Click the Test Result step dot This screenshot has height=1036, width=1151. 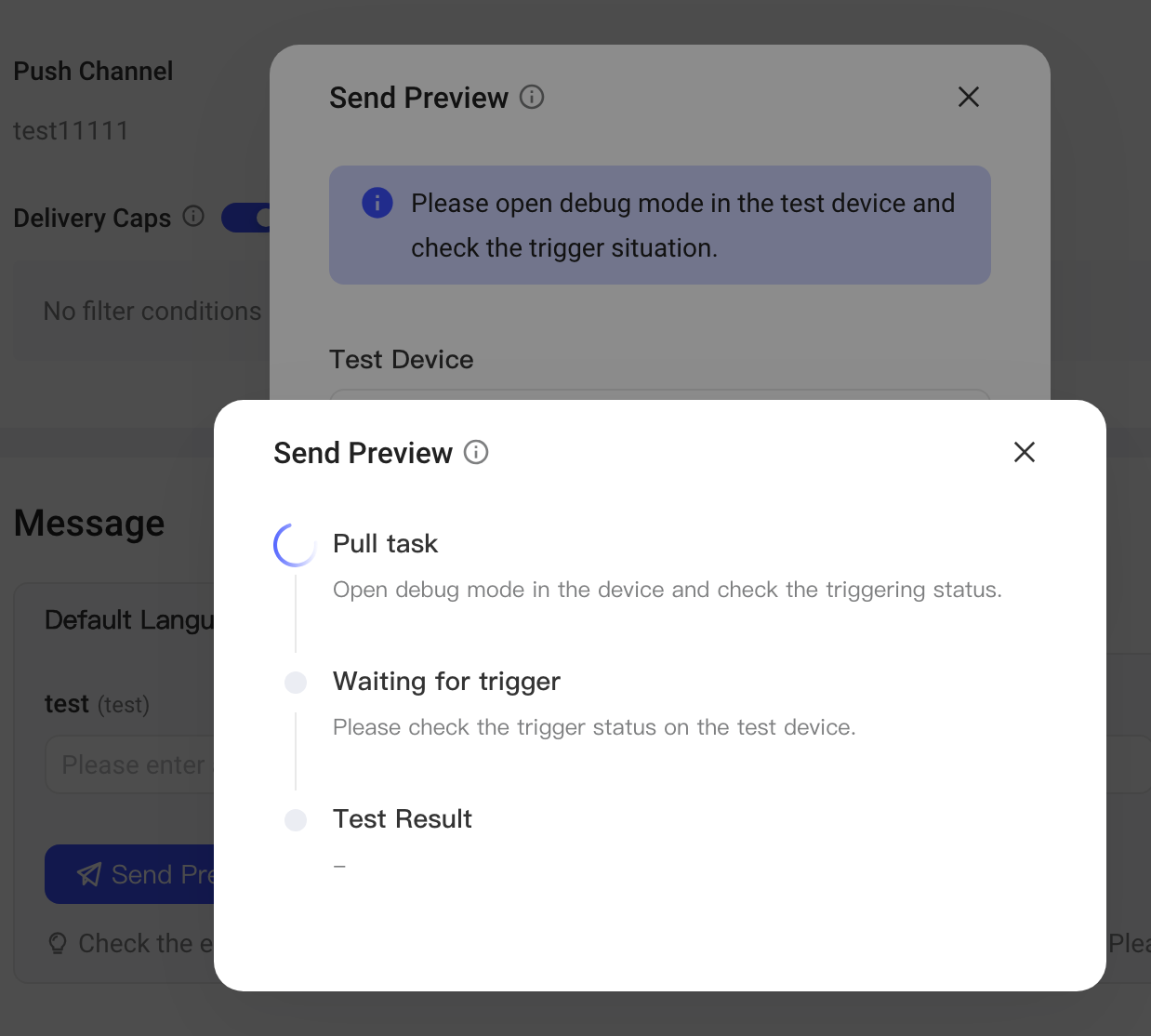[x=296, y=820]
